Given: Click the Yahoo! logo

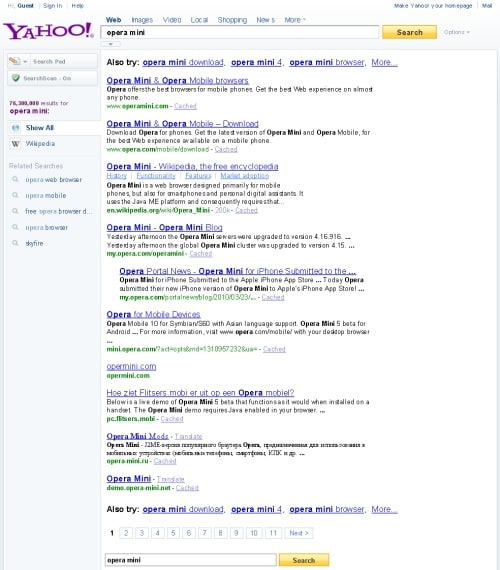Looking at the screenshot, I should pos(48,31).
